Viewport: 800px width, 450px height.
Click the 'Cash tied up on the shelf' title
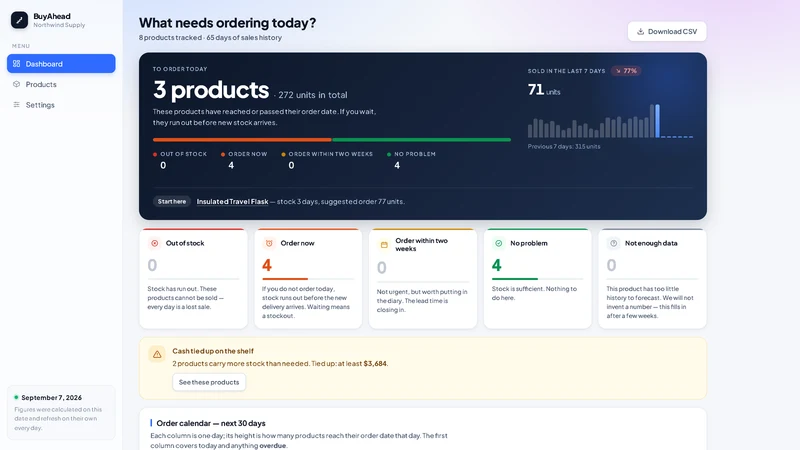(213, 351)
